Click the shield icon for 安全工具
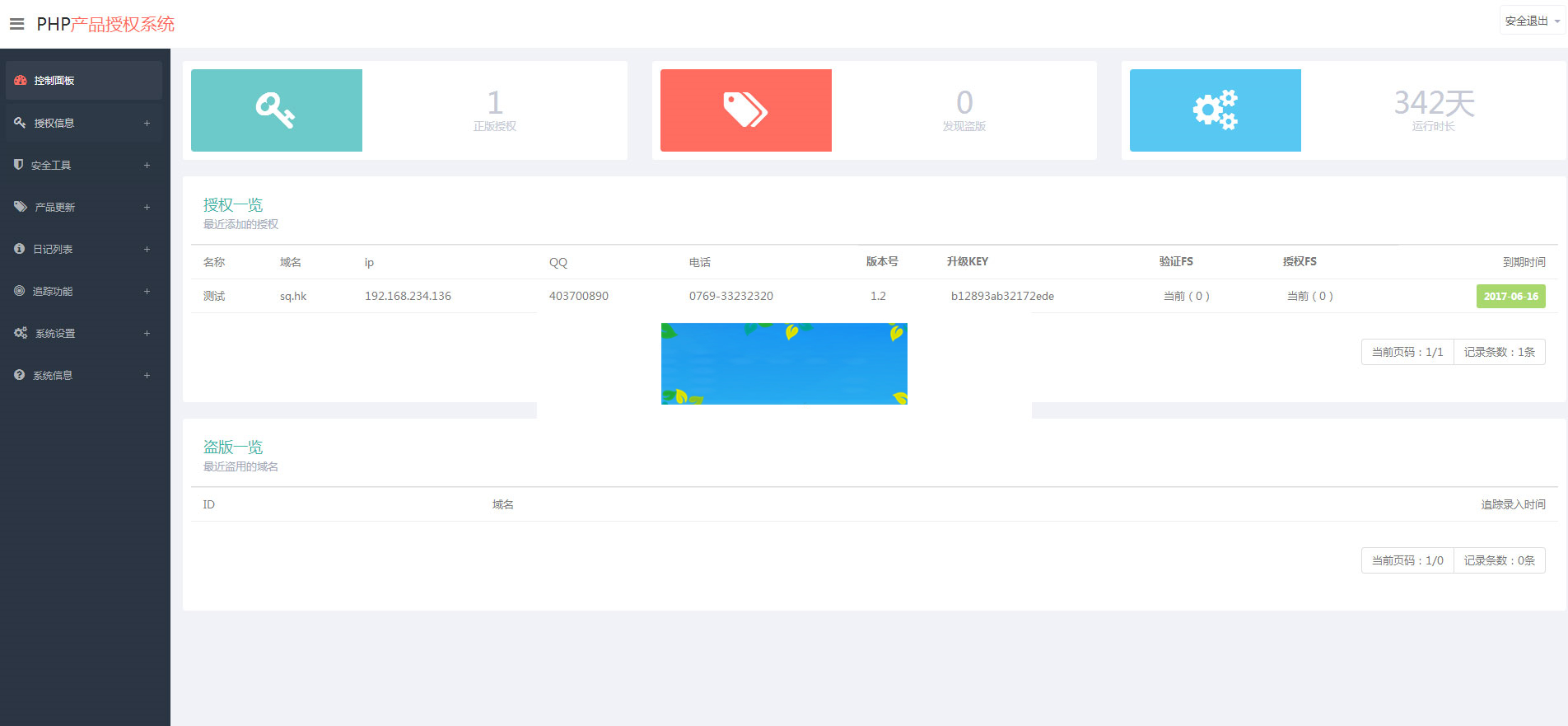This screenshot has height=726, width=1568. pyautogui.click(x=19, y=165)
